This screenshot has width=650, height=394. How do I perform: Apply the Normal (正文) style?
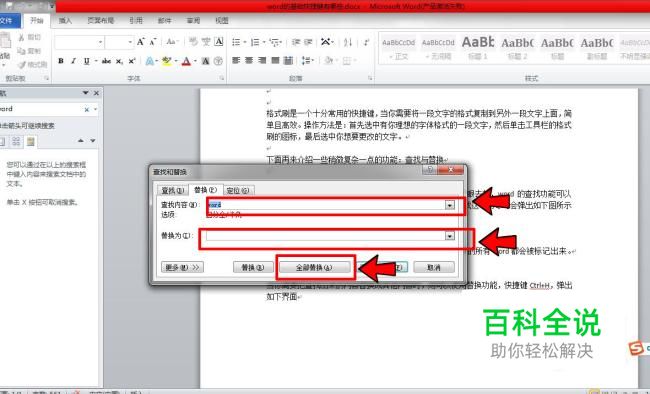tap(398, 49)
